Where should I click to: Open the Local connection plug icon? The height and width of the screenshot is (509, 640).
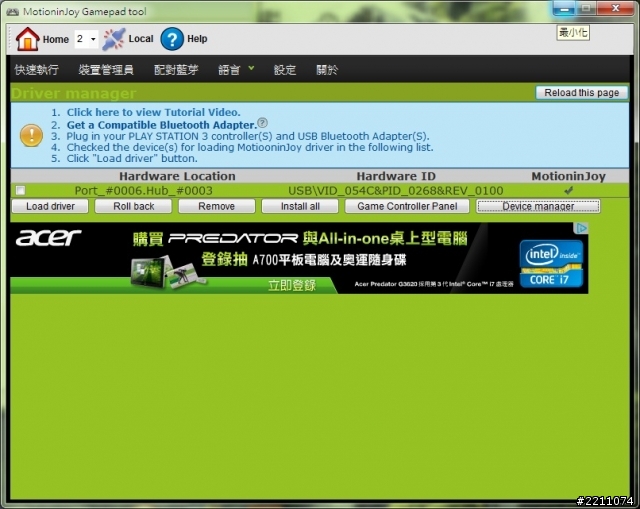coord(113,39)
